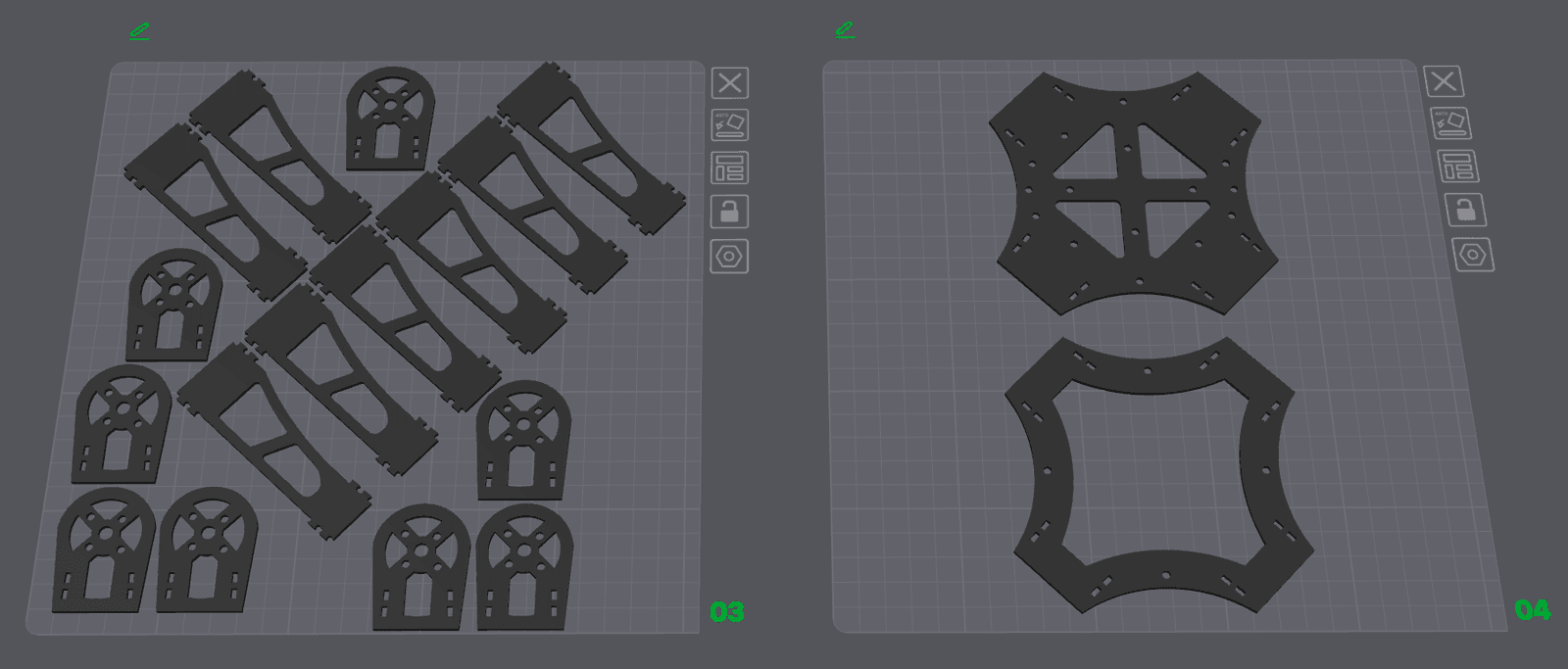Remove plate 04 with its X icon
The image size is (1568, 669).
click(x=1444, y=81)
